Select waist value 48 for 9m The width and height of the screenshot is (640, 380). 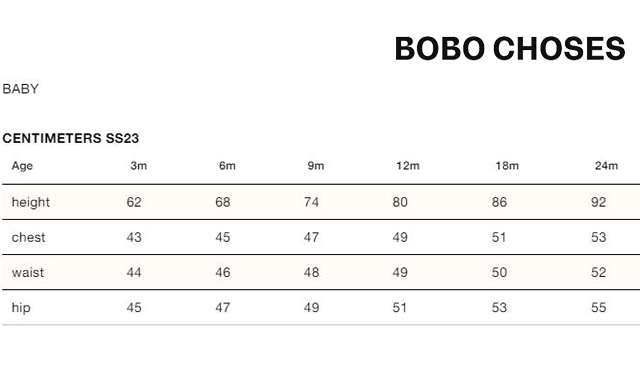click(x=311, y=273)
